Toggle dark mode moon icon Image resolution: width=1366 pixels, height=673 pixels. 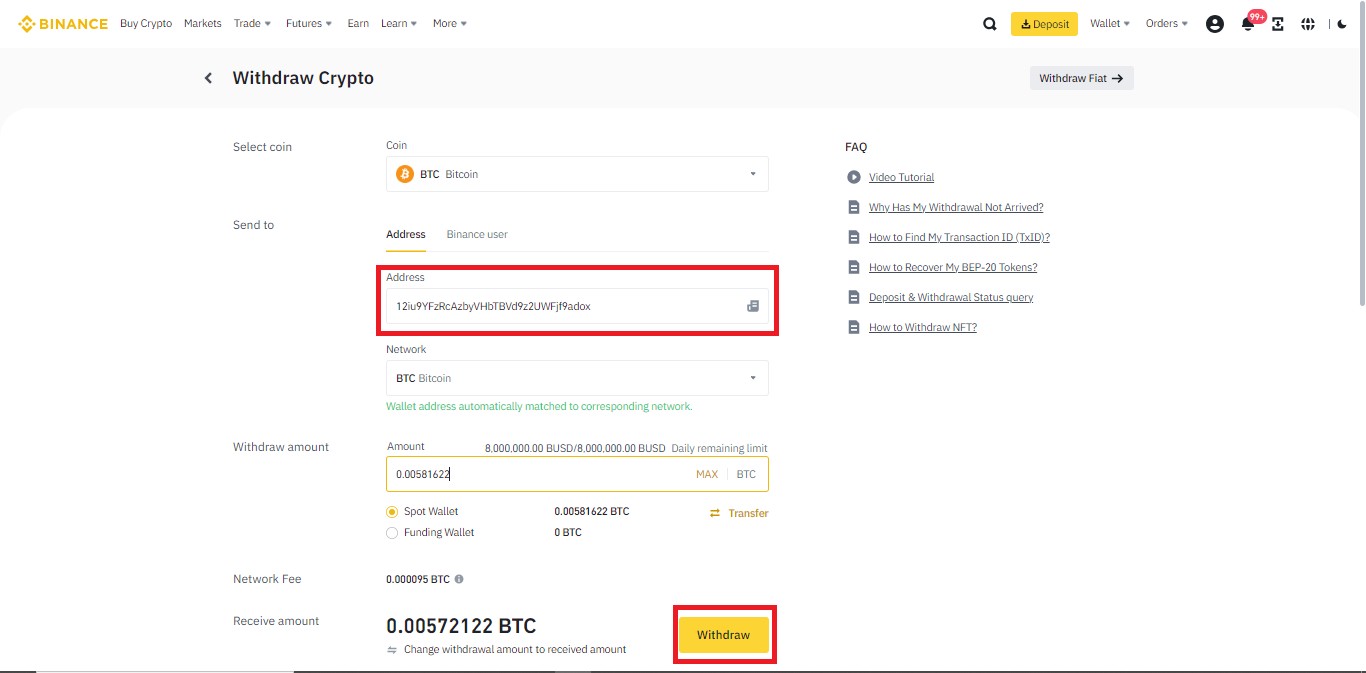(x=1342, y=24)
